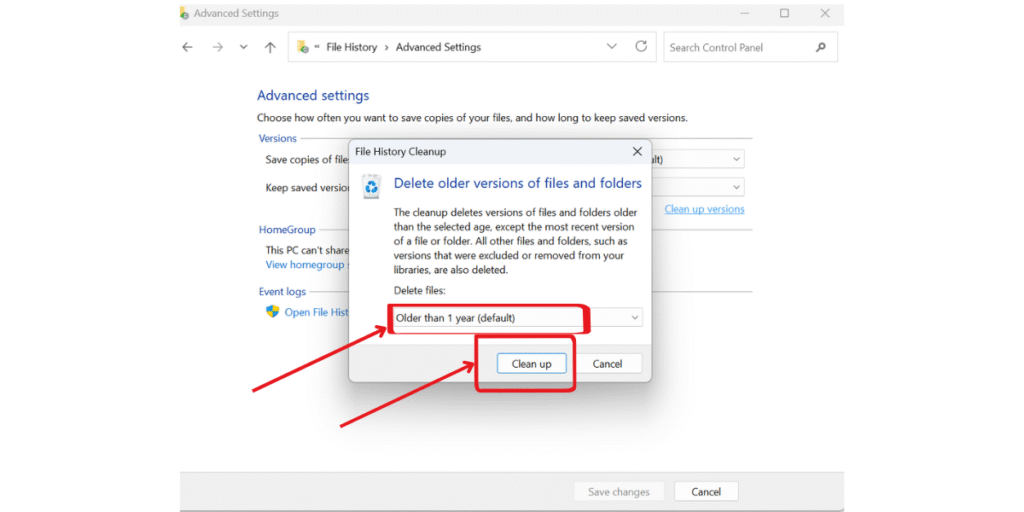Click Save changes button in Advanced Settings

[x=618, y=492]
